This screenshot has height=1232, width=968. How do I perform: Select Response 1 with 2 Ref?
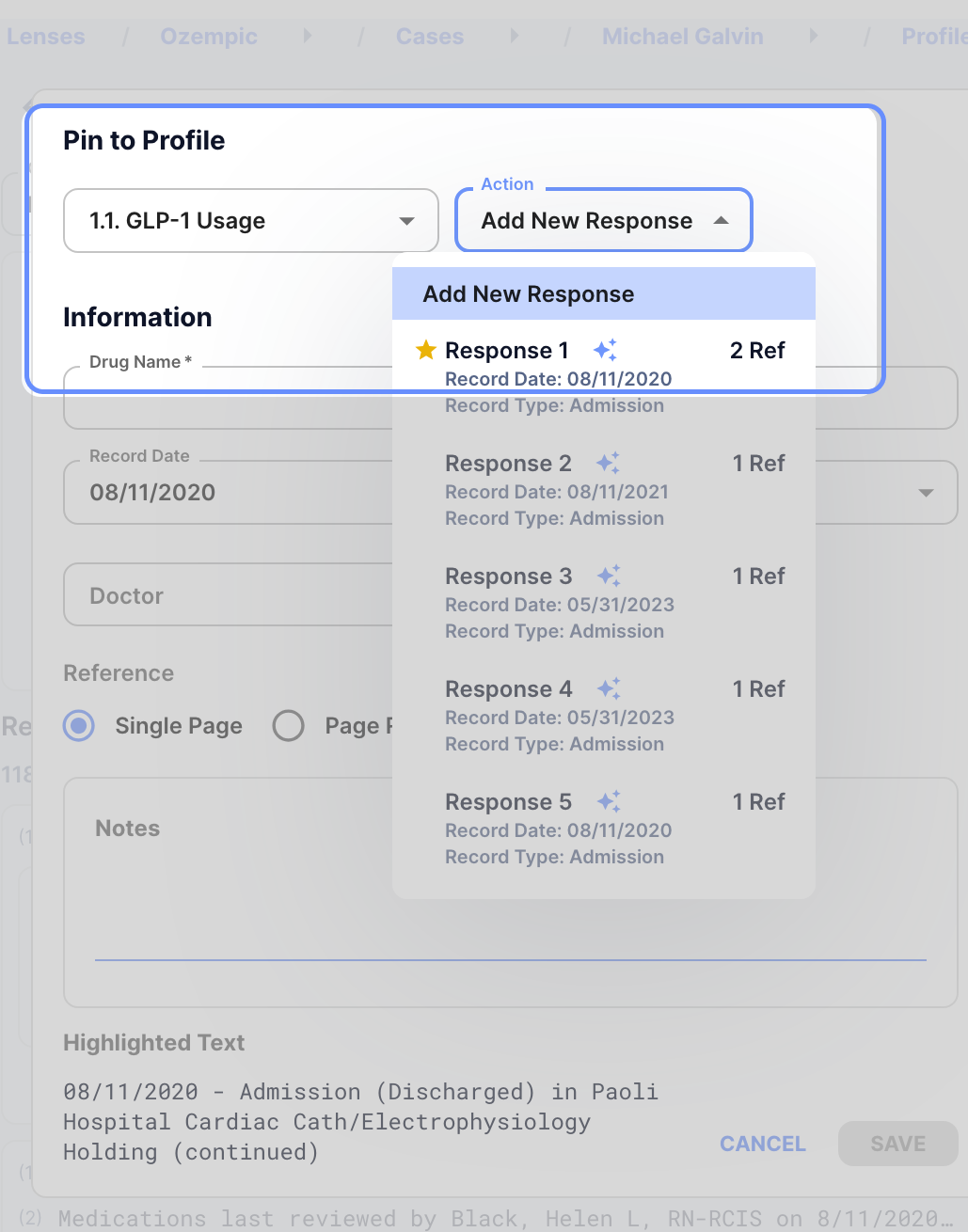click(x=604, y=377)
